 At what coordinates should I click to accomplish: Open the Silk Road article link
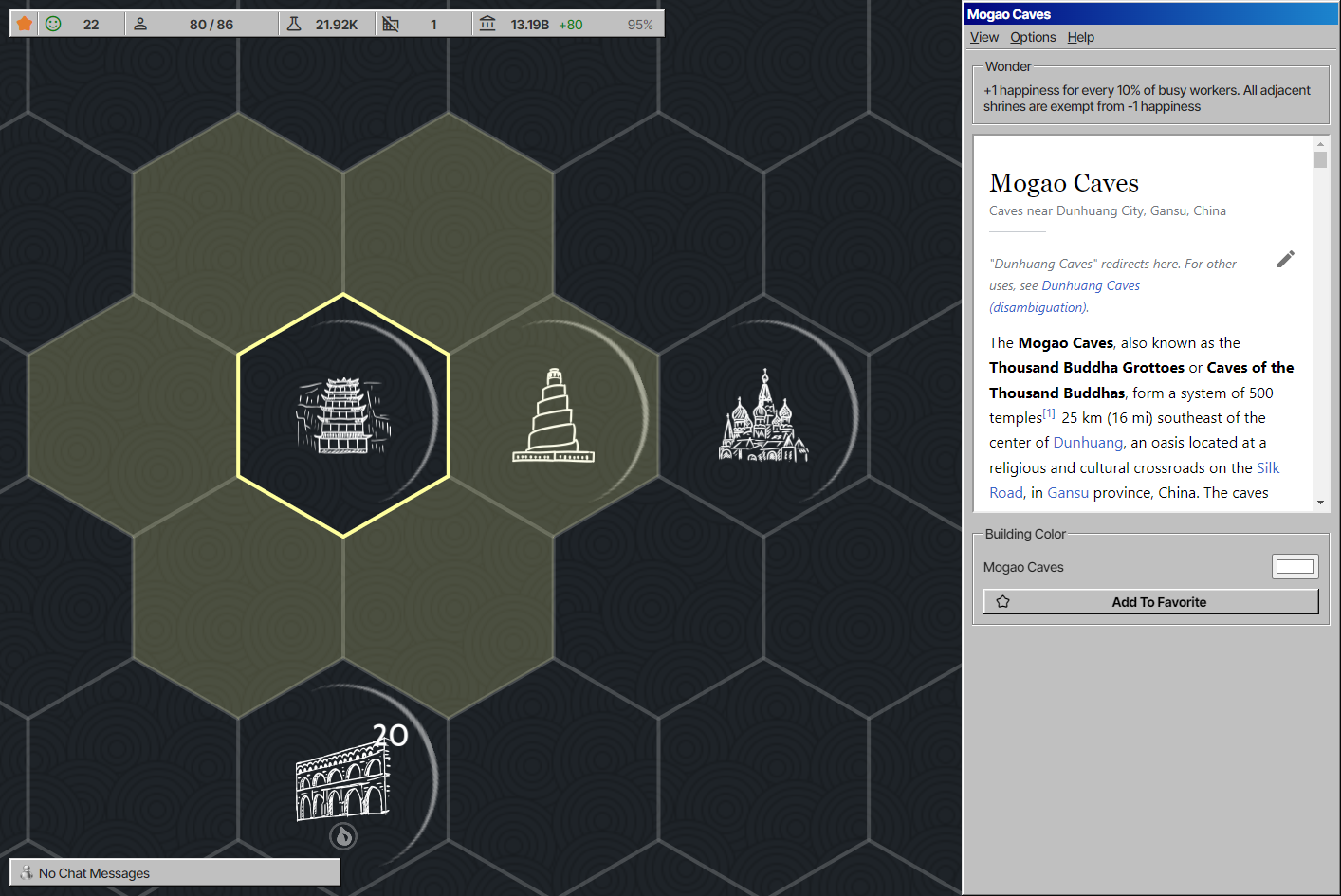(x=1267, y=468)
